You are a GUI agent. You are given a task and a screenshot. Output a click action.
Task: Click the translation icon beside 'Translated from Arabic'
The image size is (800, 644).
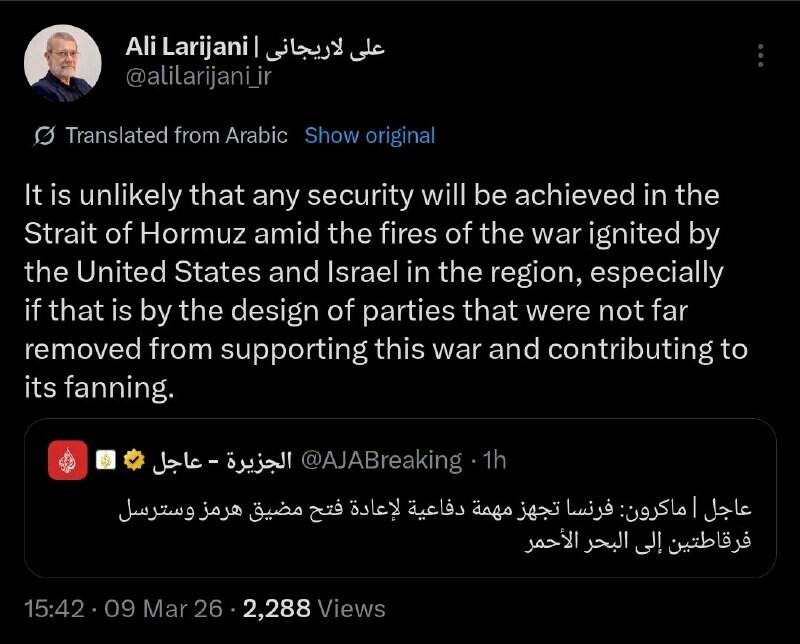(44, 136)
